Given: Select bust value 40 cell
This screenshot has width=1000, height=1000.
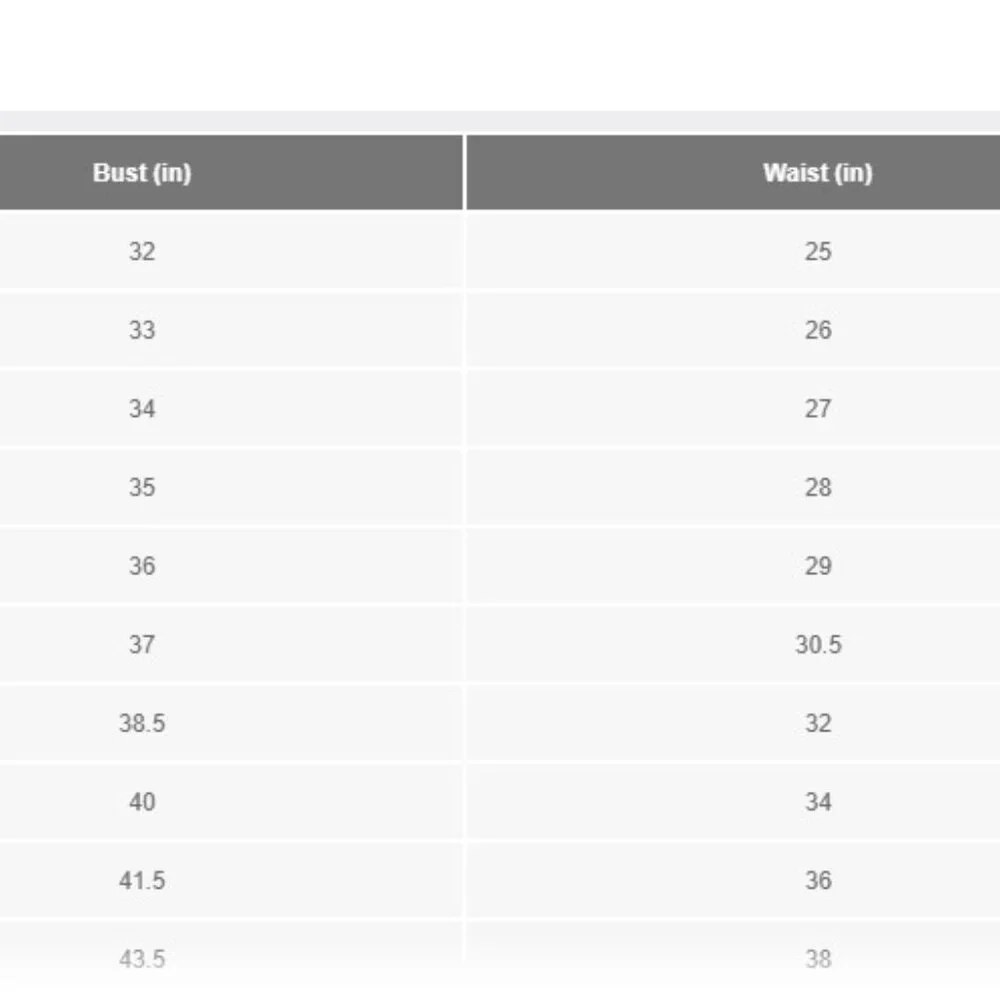Looking at the screenshot, I should 231,802.
